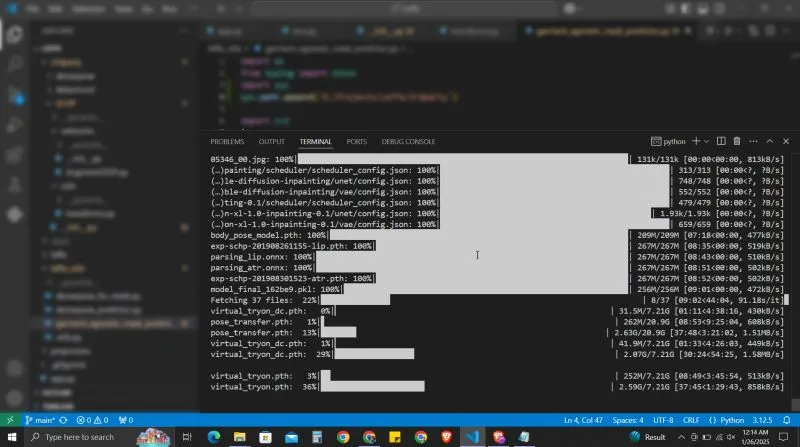This screenshot has height=447, width=800.
Task: Open terminal panel more actions menu
Action: coord(753,142)
